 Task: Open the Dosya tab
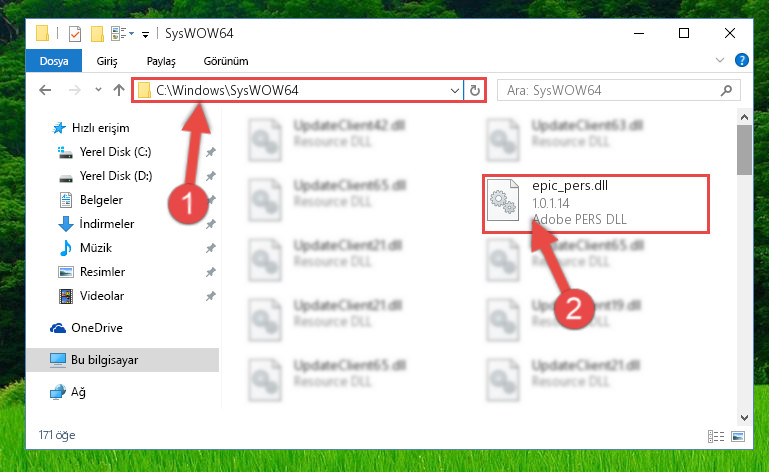pyautogui.click(x=54, y=61)
